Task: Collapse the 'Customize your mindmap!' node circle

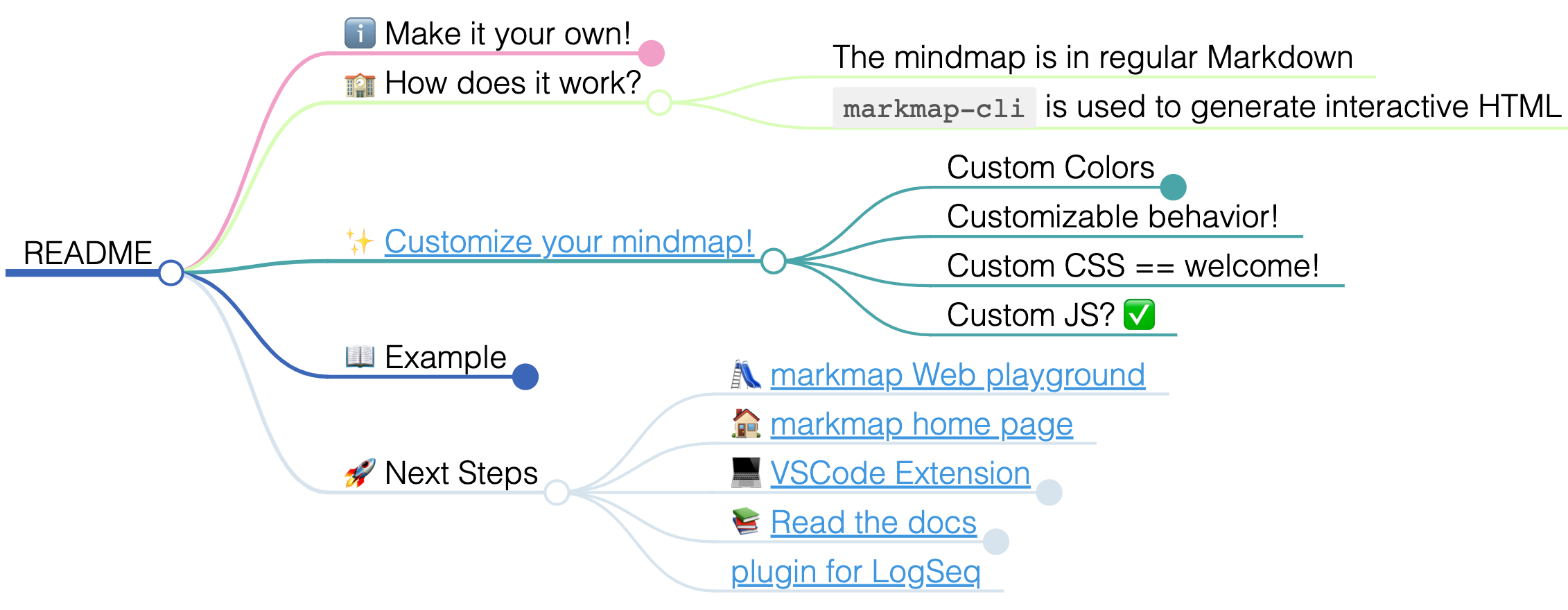Action: tap(774, 261)
